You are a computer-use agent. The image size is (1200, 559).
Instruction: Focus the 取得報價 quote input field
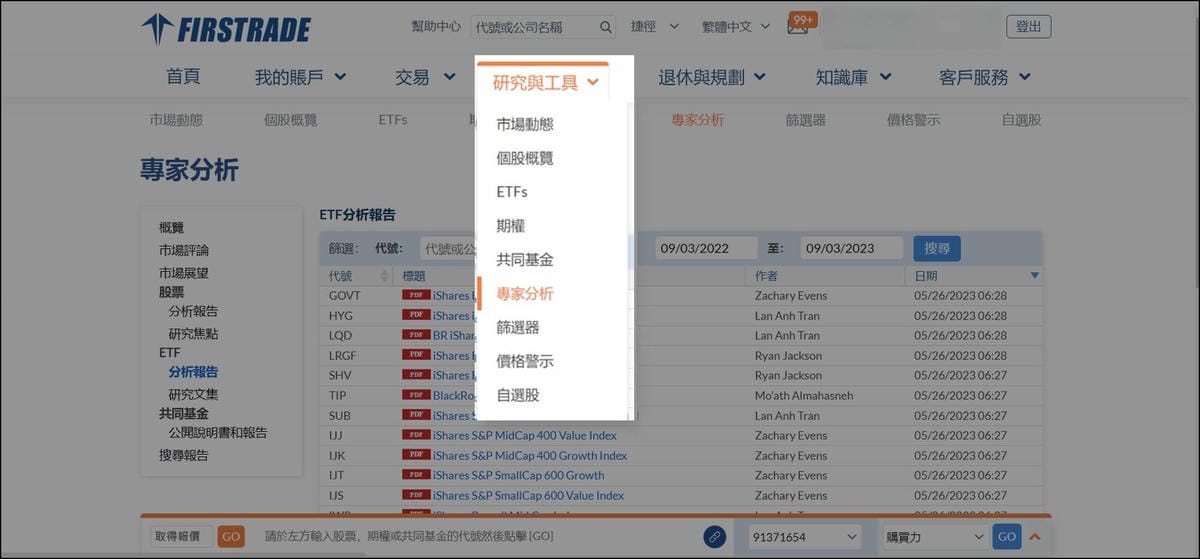click(x=182, y=537)
